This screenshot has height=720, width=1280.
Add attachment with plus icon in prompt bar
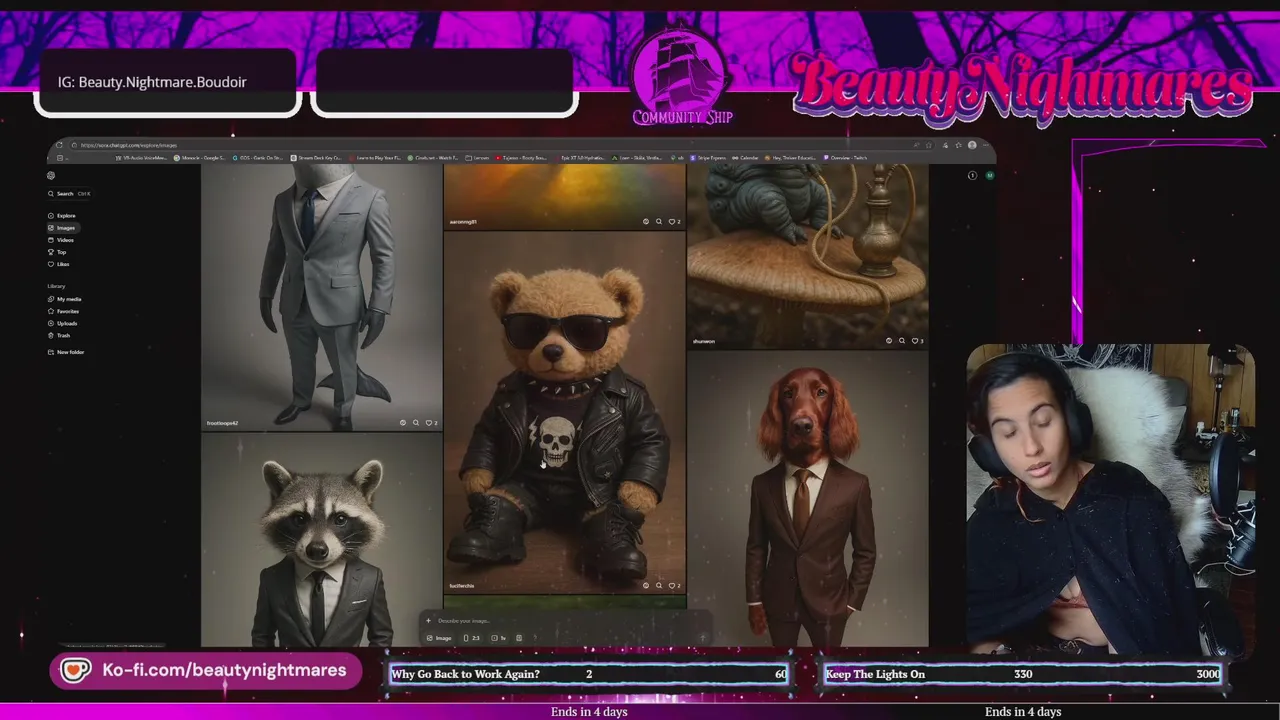428,621
